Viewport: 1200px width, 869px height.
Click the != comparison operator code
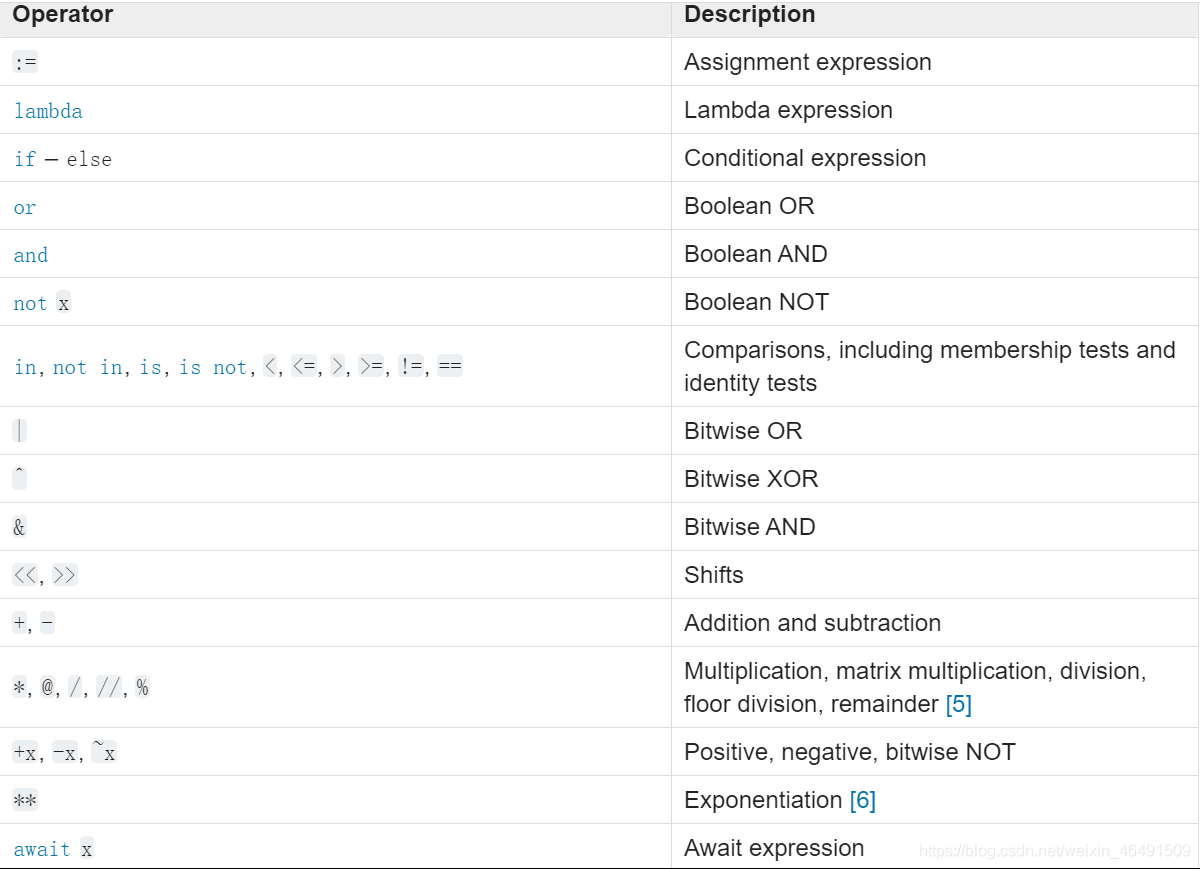[411, 367]
